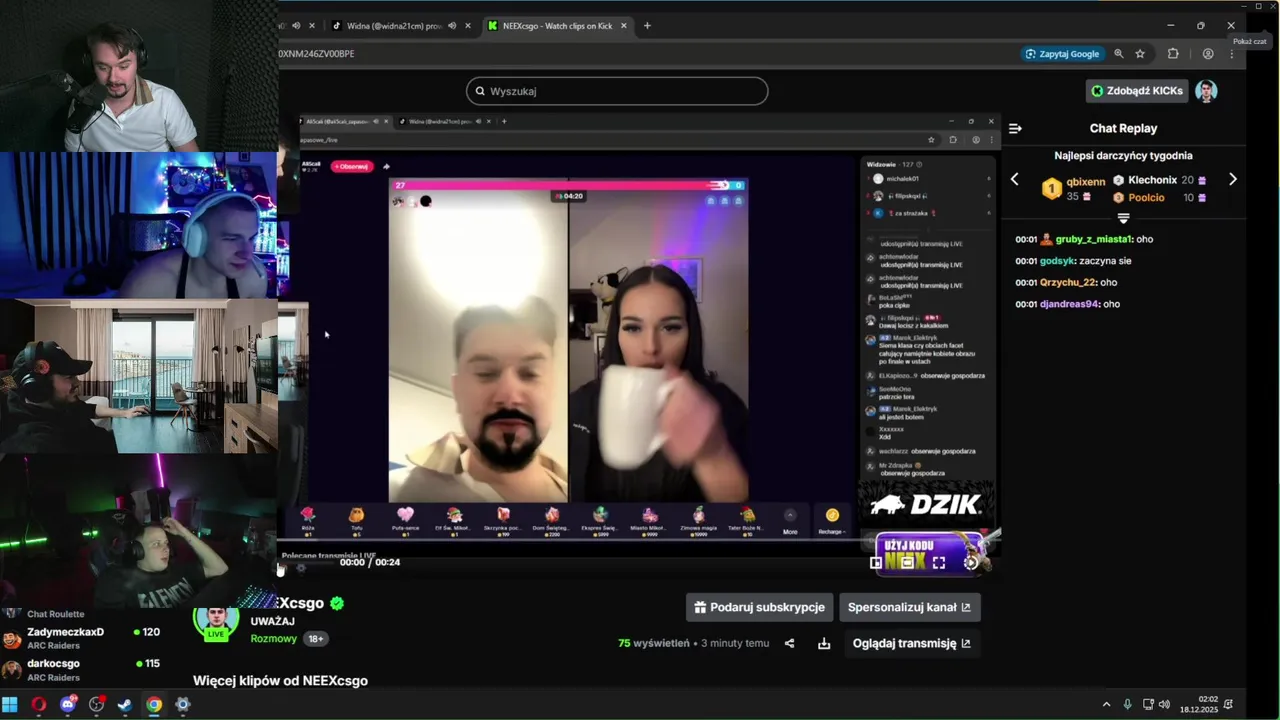Image resolution: width=1280 pixels, height=720 pixels.
Task: Click the Oglądaj transmisję link
Action: coord(911,643)
